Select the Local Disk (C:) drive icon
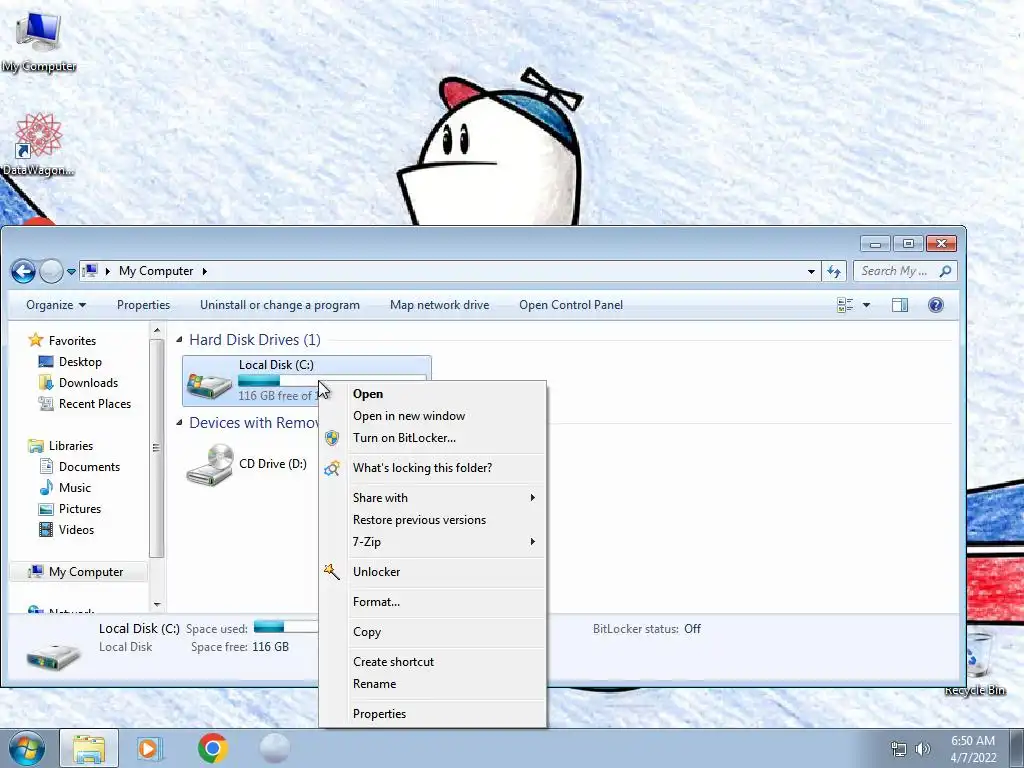This screenshot has height=768, width=1024. tap(209, 385)
